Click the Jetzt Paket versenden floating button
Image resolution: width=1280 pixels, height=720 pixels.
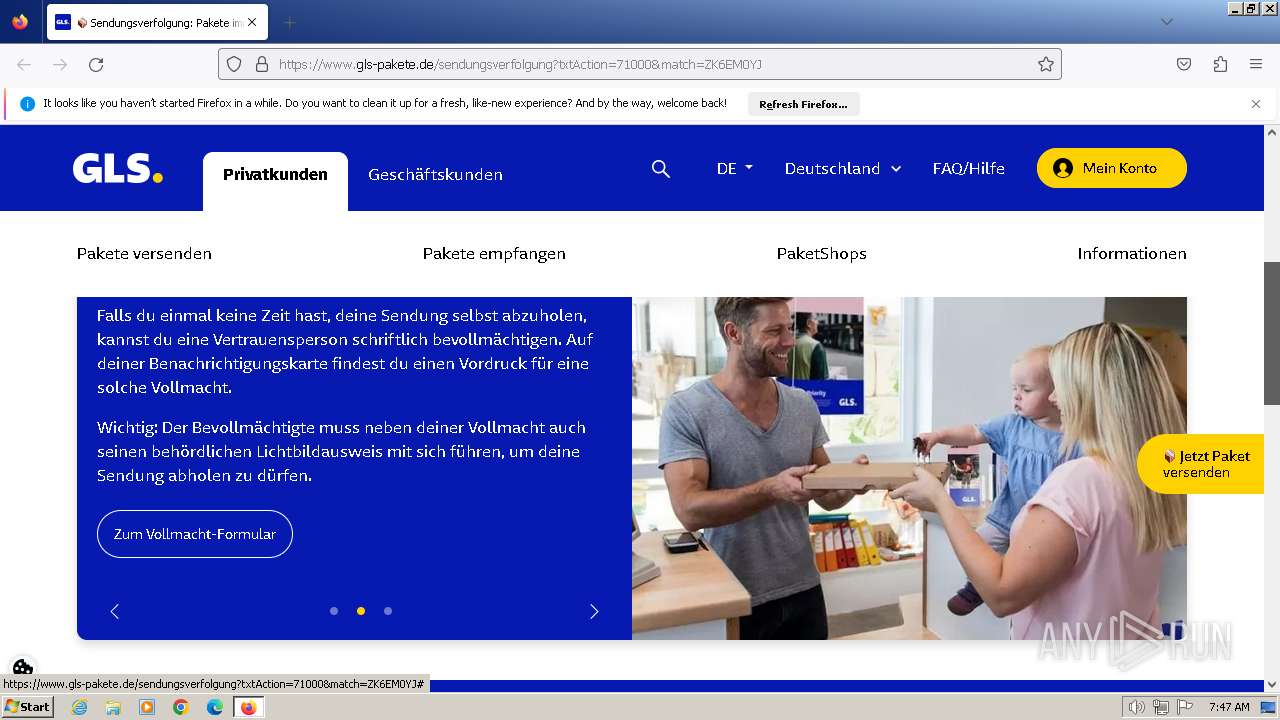pos(1202,464)
